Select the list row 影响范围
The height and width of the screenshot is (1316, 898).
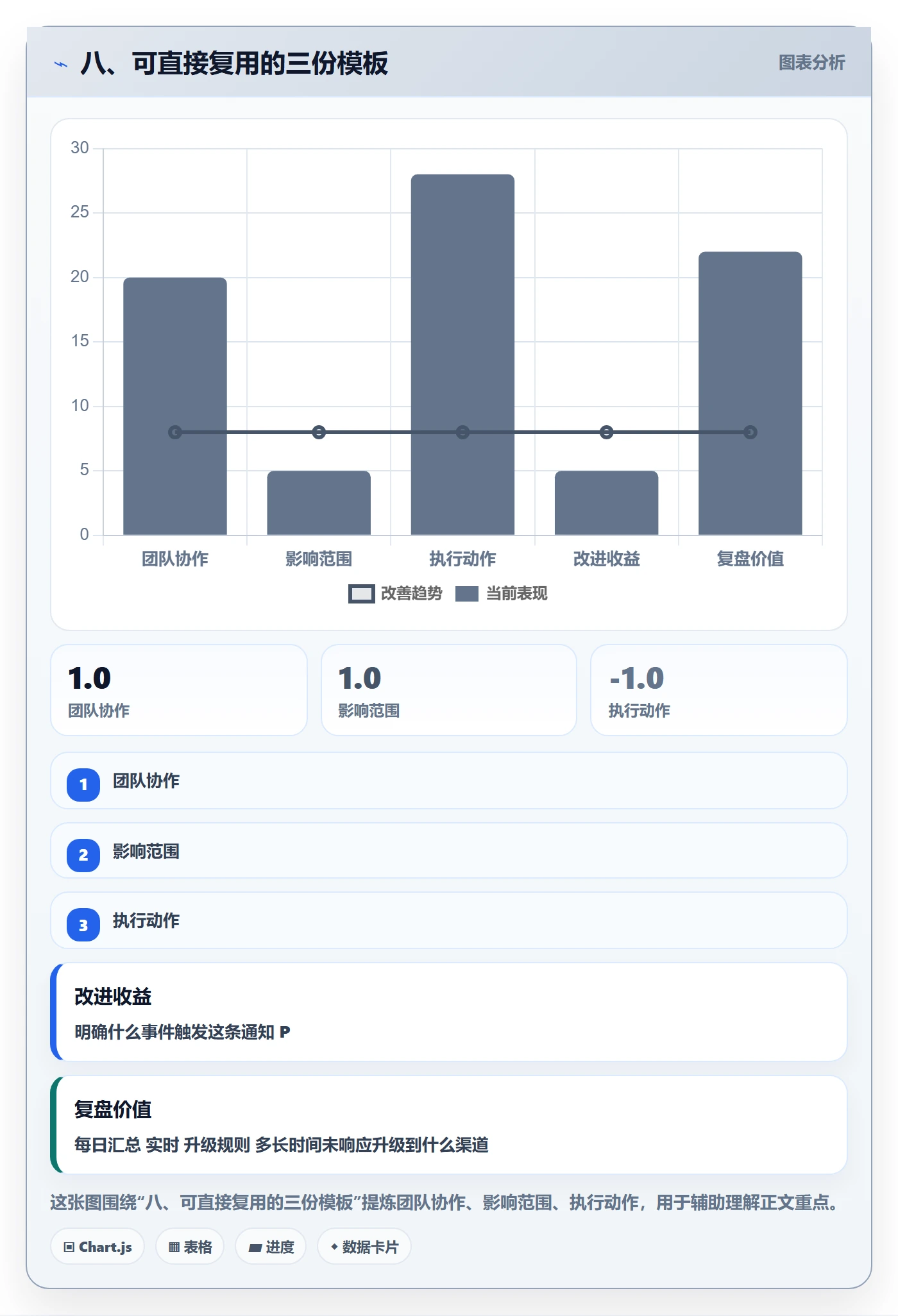(449, 850)
